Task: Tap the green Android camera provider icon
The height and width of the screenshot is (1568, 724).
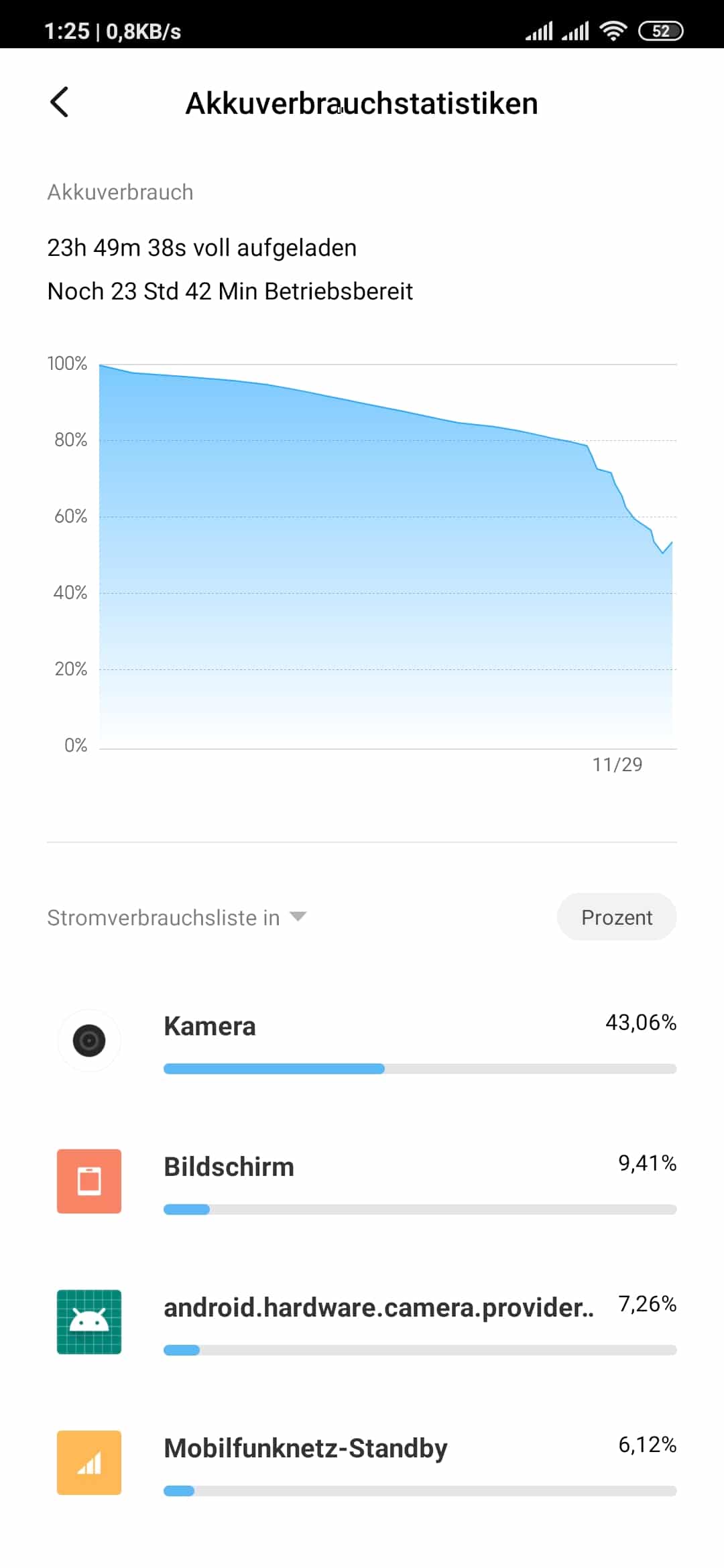Action: 89,1322
